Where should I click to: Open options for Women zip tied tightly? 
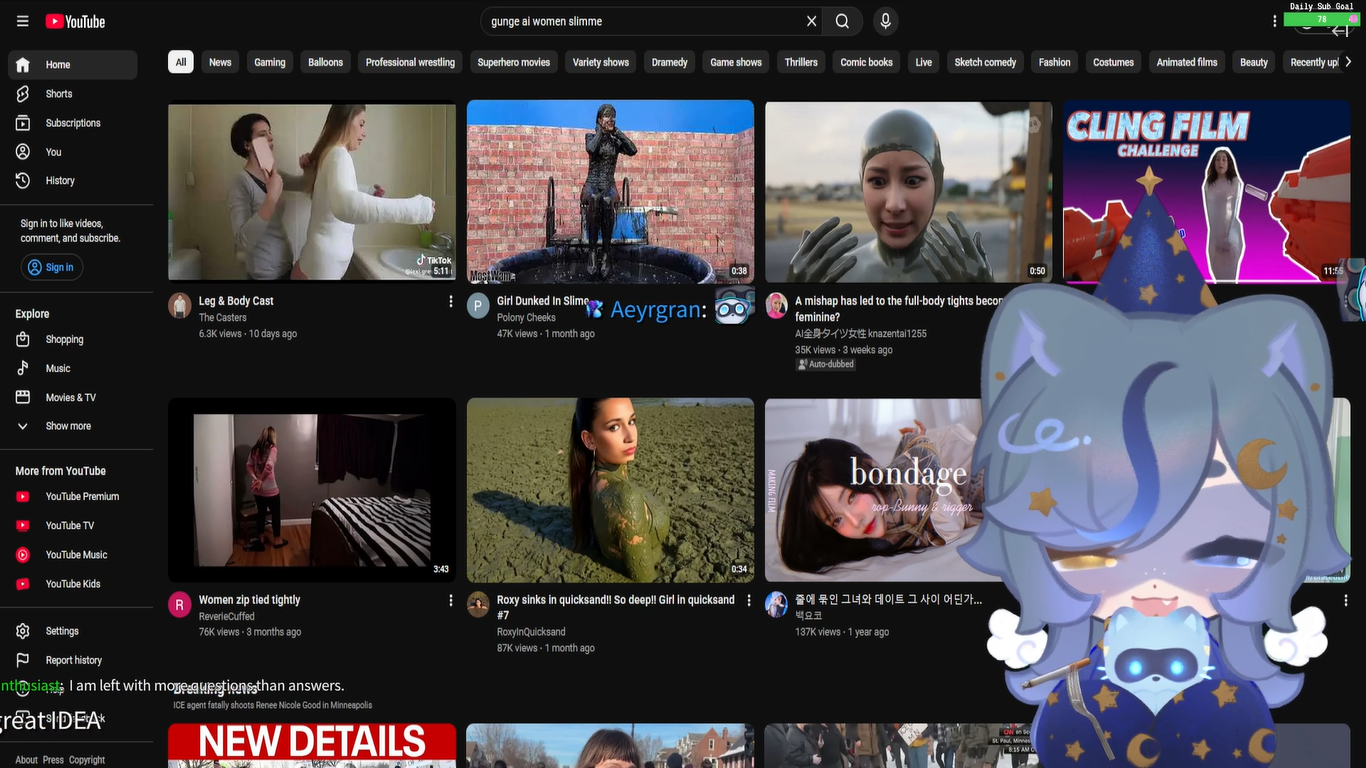click(x=451, y=600)
